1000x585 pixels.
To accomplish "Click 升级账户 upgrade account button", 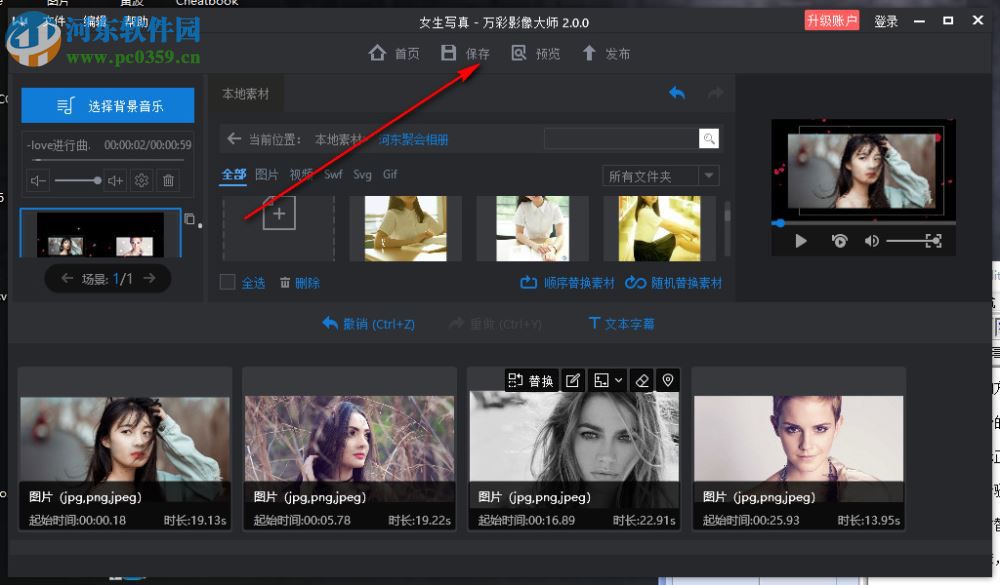I will [832, 20].
